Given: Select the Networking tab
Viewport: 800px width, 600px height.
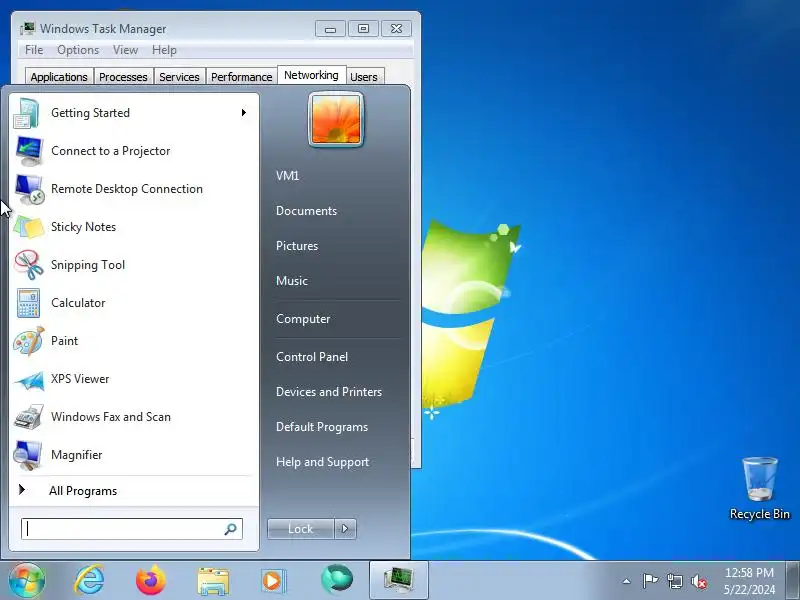Looking at the screenshot, I should [x=311, y=75].
